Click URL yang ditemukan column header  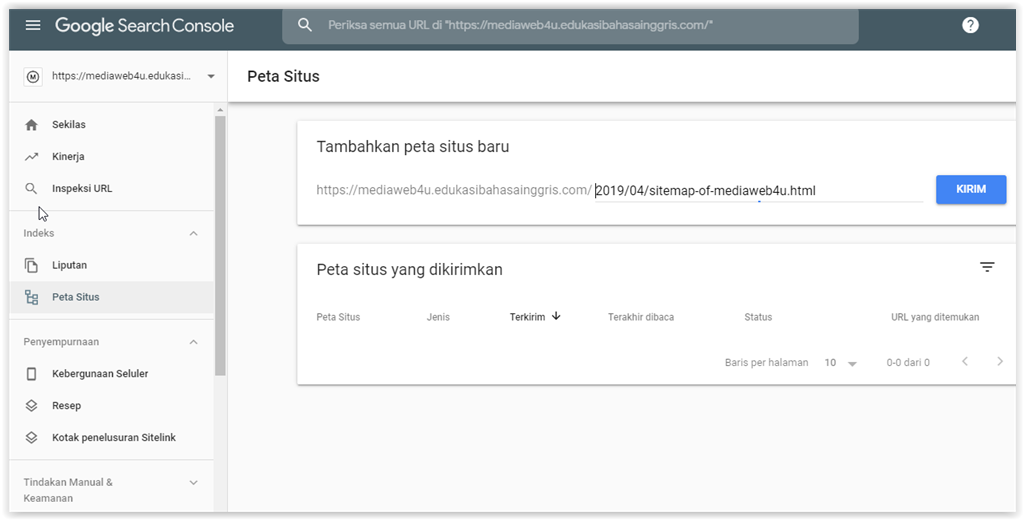935,317
